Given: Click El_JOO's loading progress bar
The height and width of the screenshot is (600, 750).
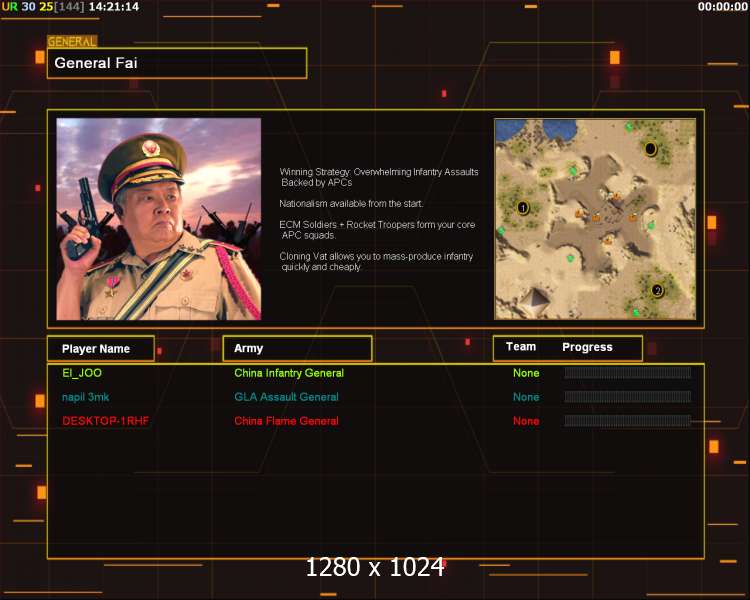Looking at the screenshot, I should tap(628, 373).
